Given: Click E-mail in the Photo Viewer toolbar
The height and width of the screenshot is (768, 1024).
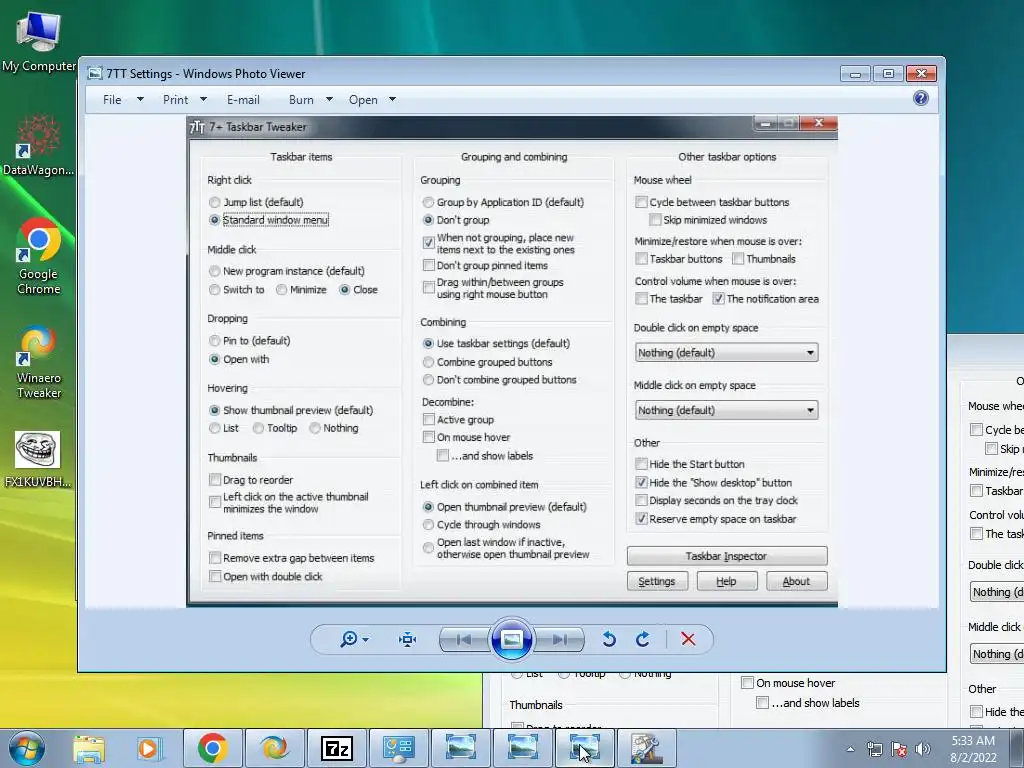Looking at the screenshot, I should (x=243, y=100).
